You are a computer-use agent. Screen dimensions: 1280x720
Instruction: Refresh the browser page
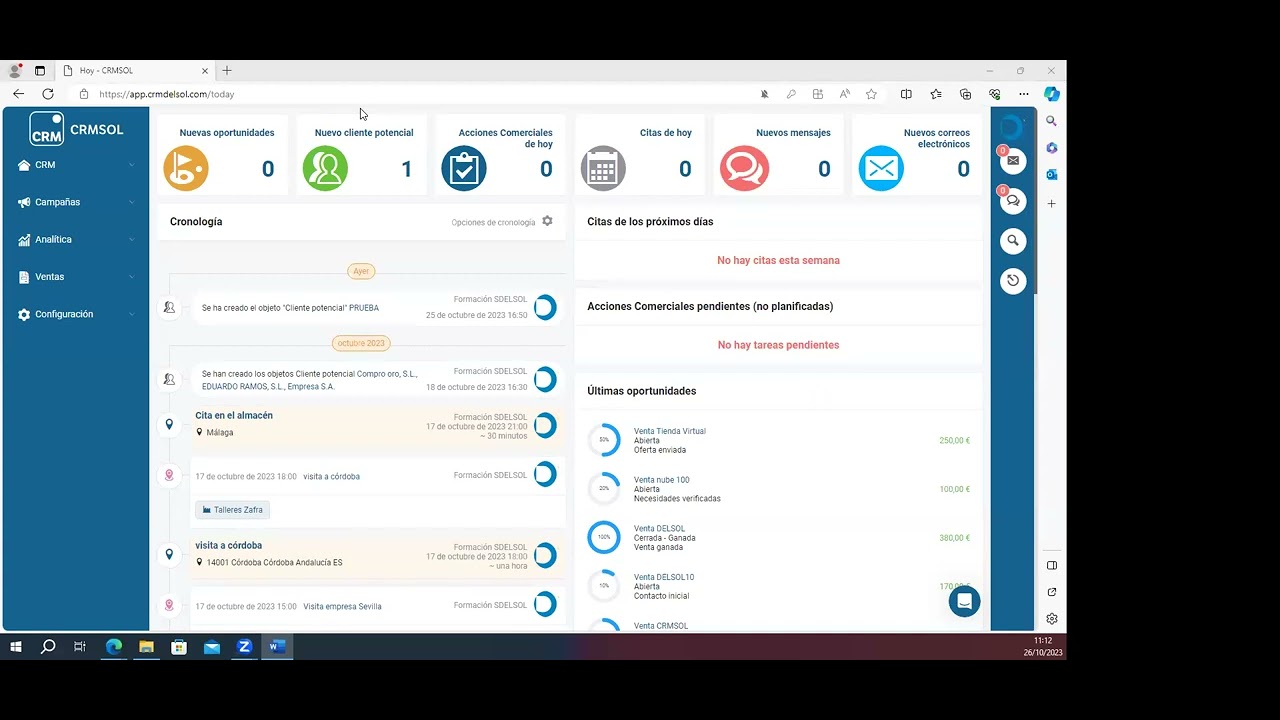pos(48,94)
